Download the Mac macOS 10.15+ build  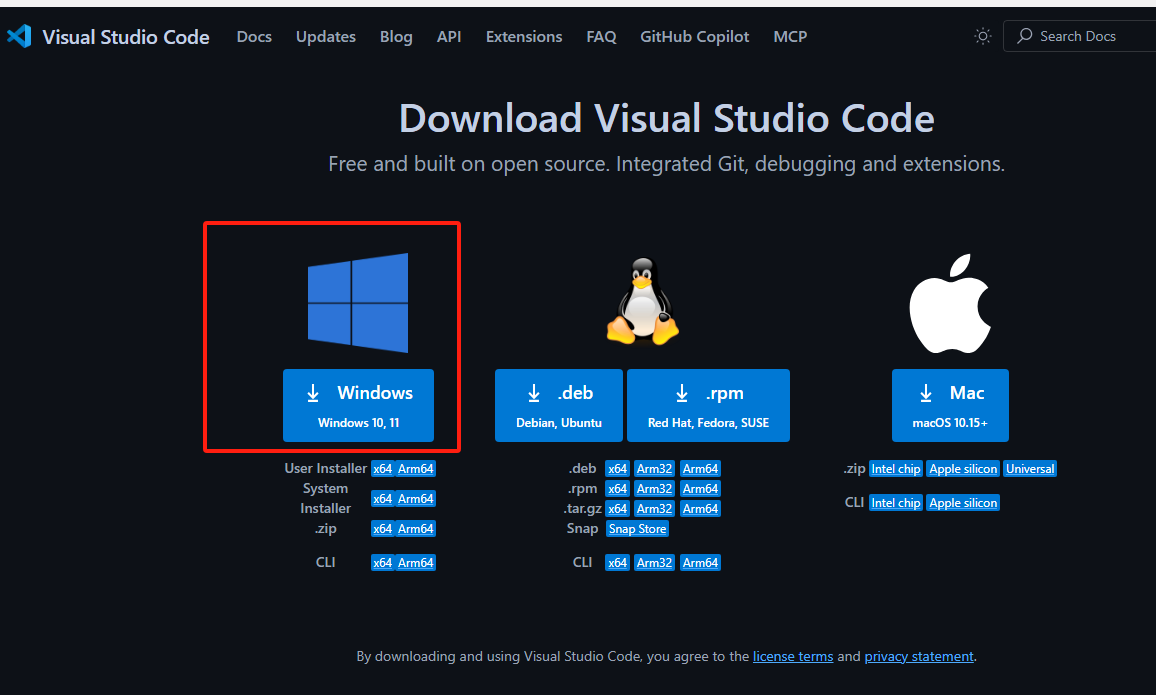coord(950,405)
